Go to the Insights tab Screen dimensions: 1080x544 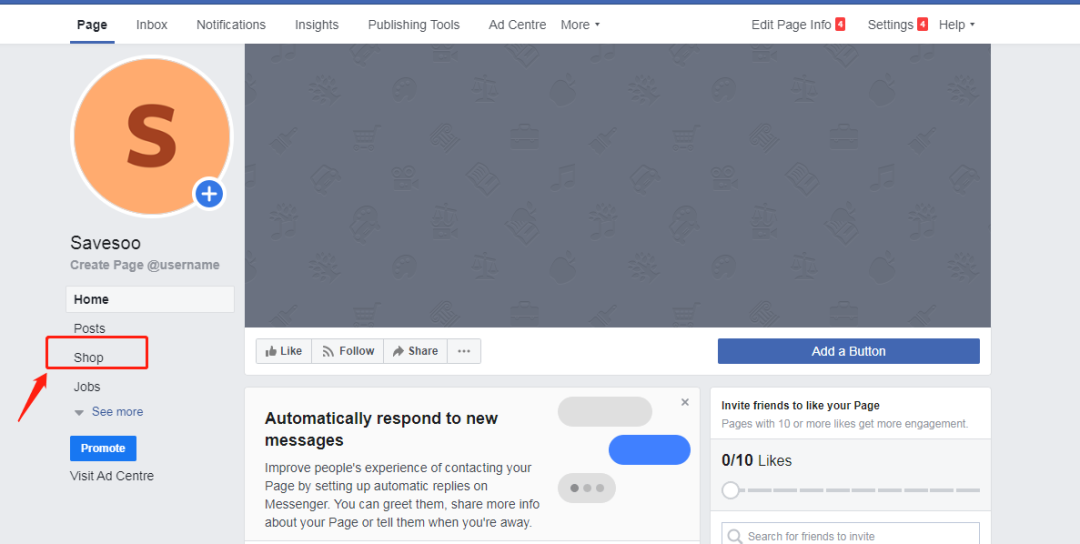click(x=317, y=25)
